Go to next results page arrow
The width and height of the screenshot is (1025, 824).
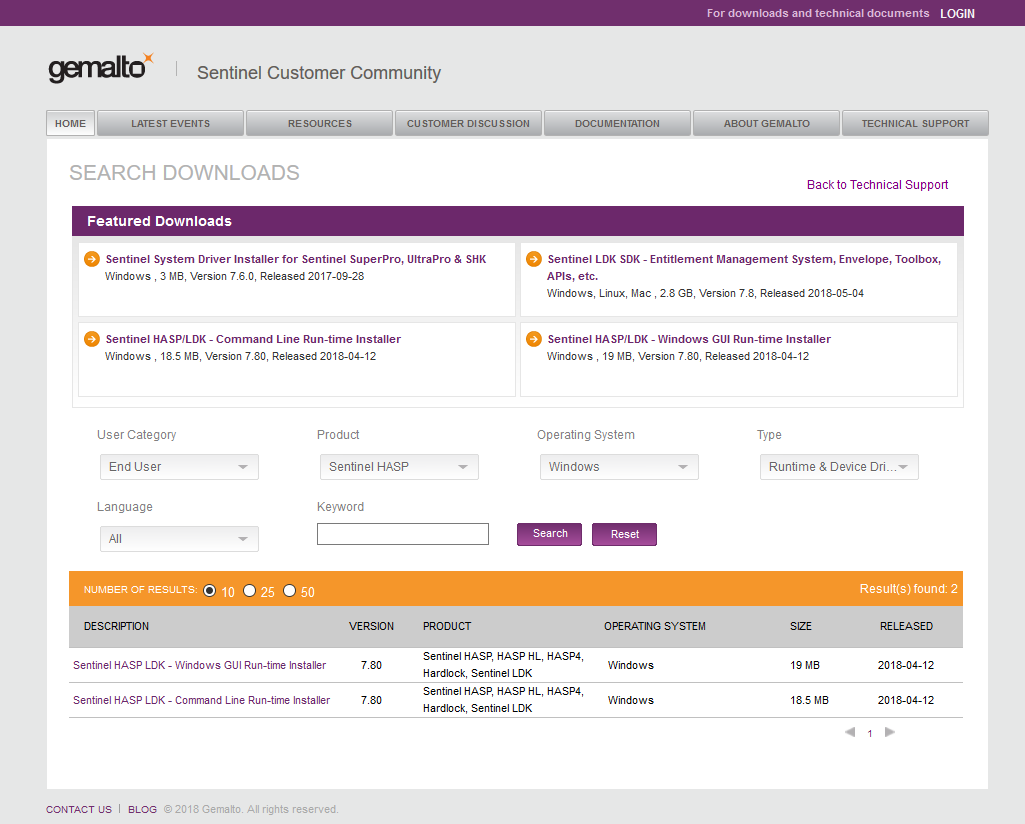point(890,732)
